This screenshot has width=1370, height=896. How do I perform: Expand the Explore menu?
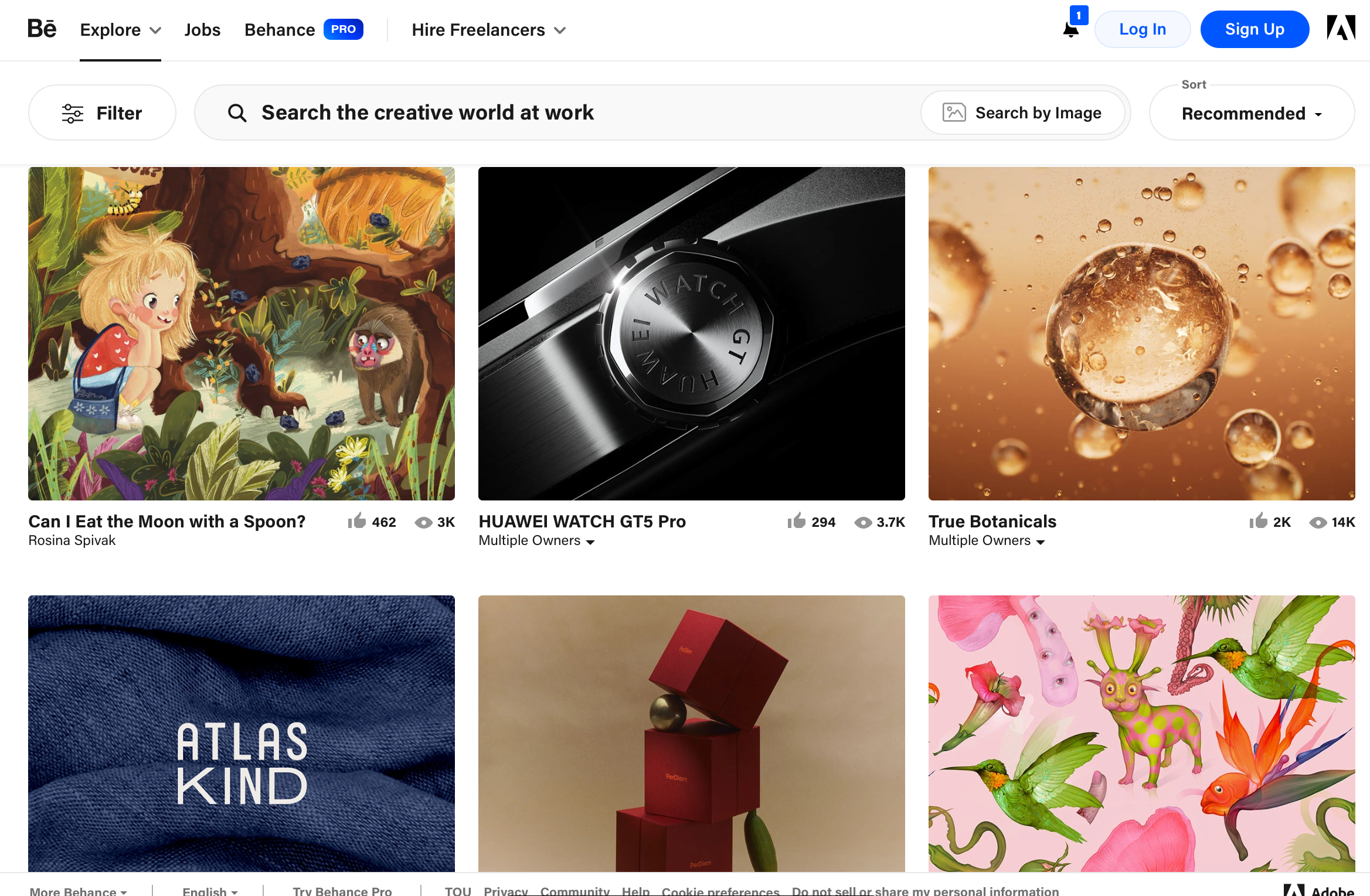pos(120,30)
